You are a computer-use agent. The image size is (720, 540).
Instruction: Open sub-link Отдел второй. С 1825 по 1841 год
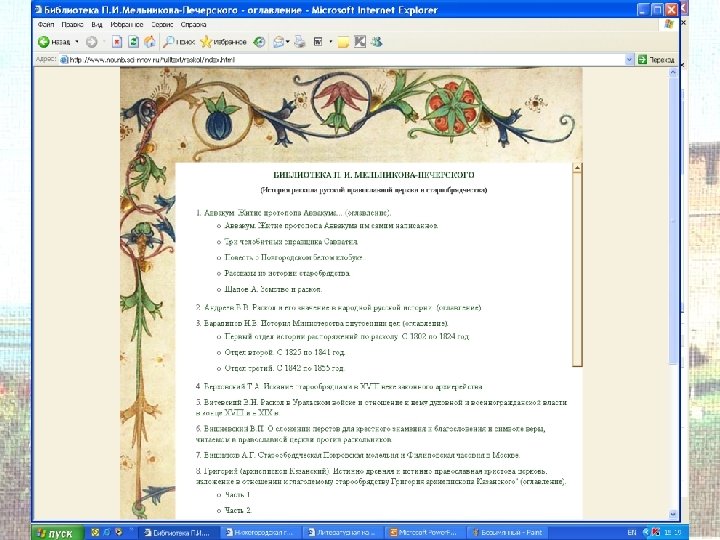pos(285,352)
